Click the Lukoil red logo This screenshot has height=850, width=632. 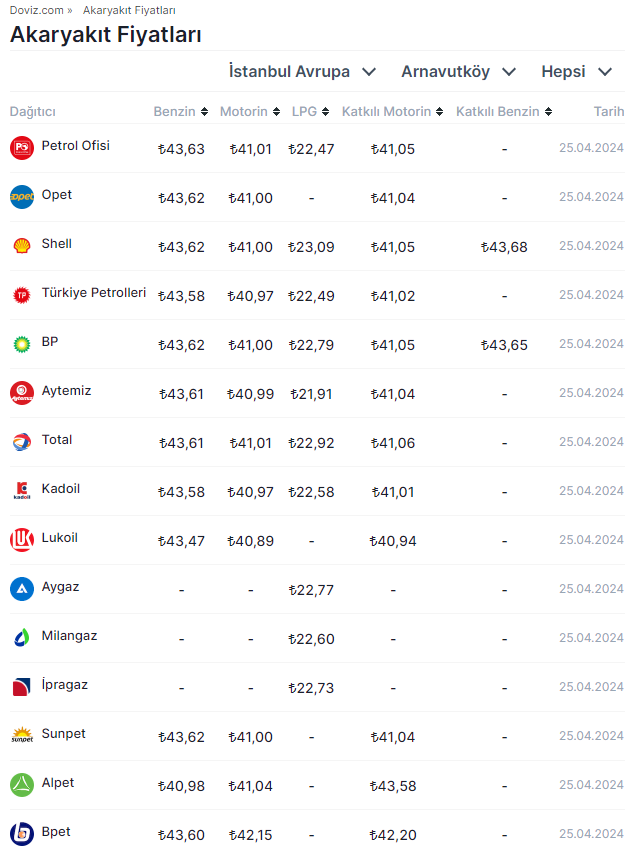coord(22,540)
